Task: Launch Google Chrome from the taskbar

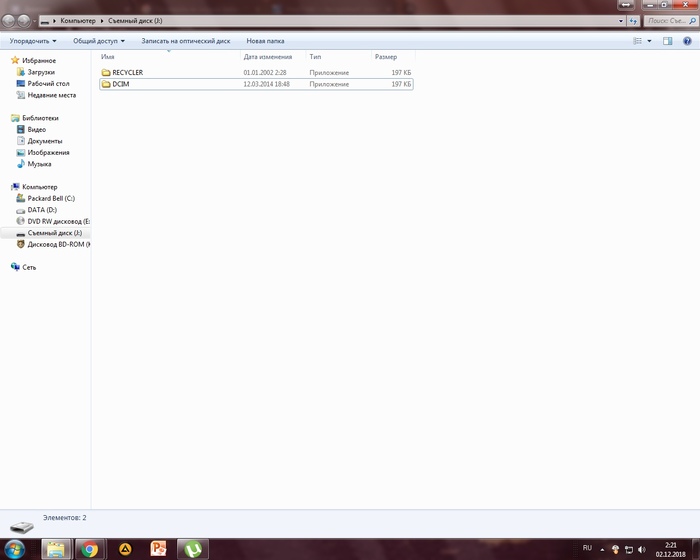Action: (x=90, y=549)
